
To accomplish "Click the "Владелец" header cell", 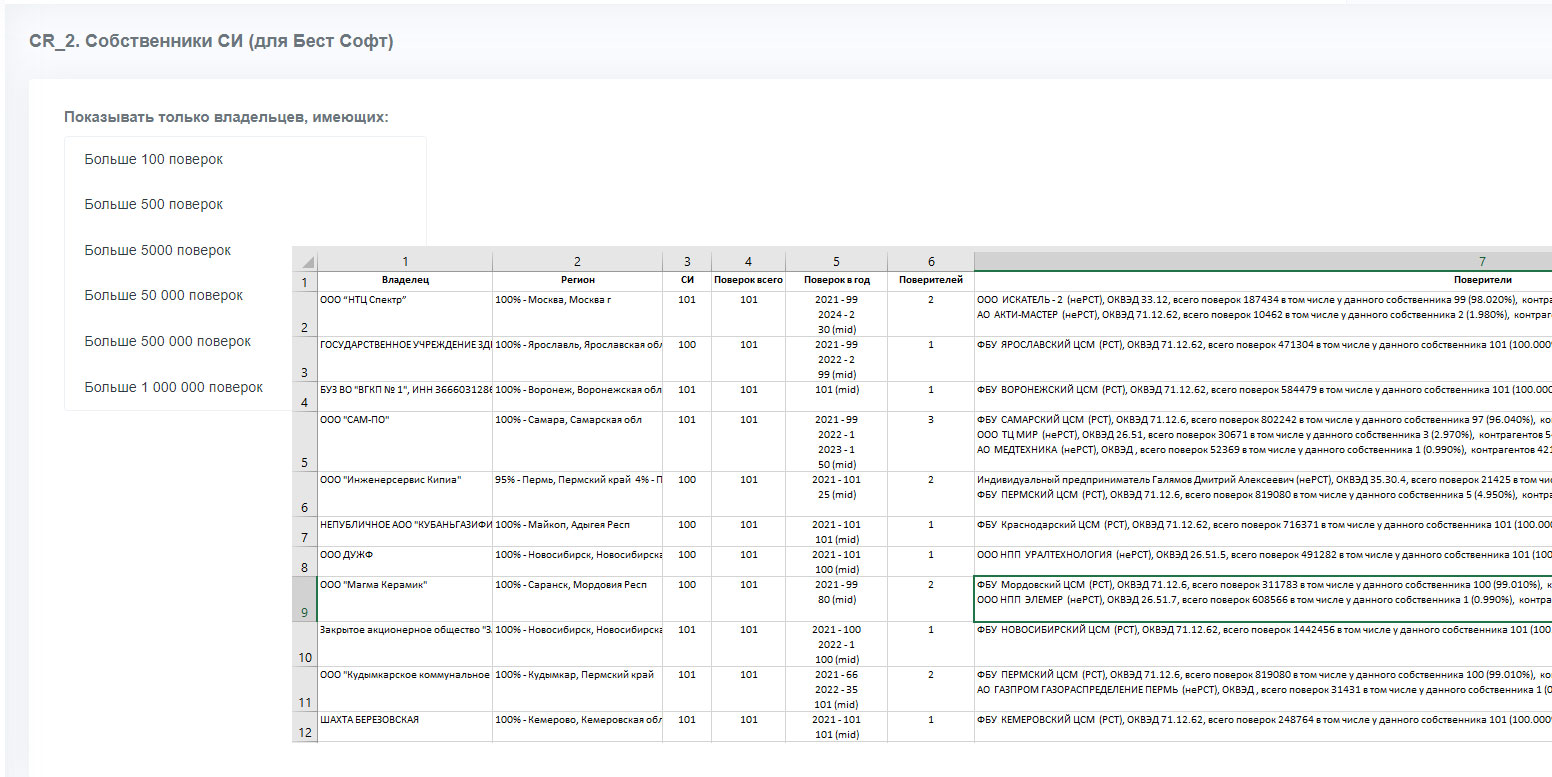I will point(405,281).
